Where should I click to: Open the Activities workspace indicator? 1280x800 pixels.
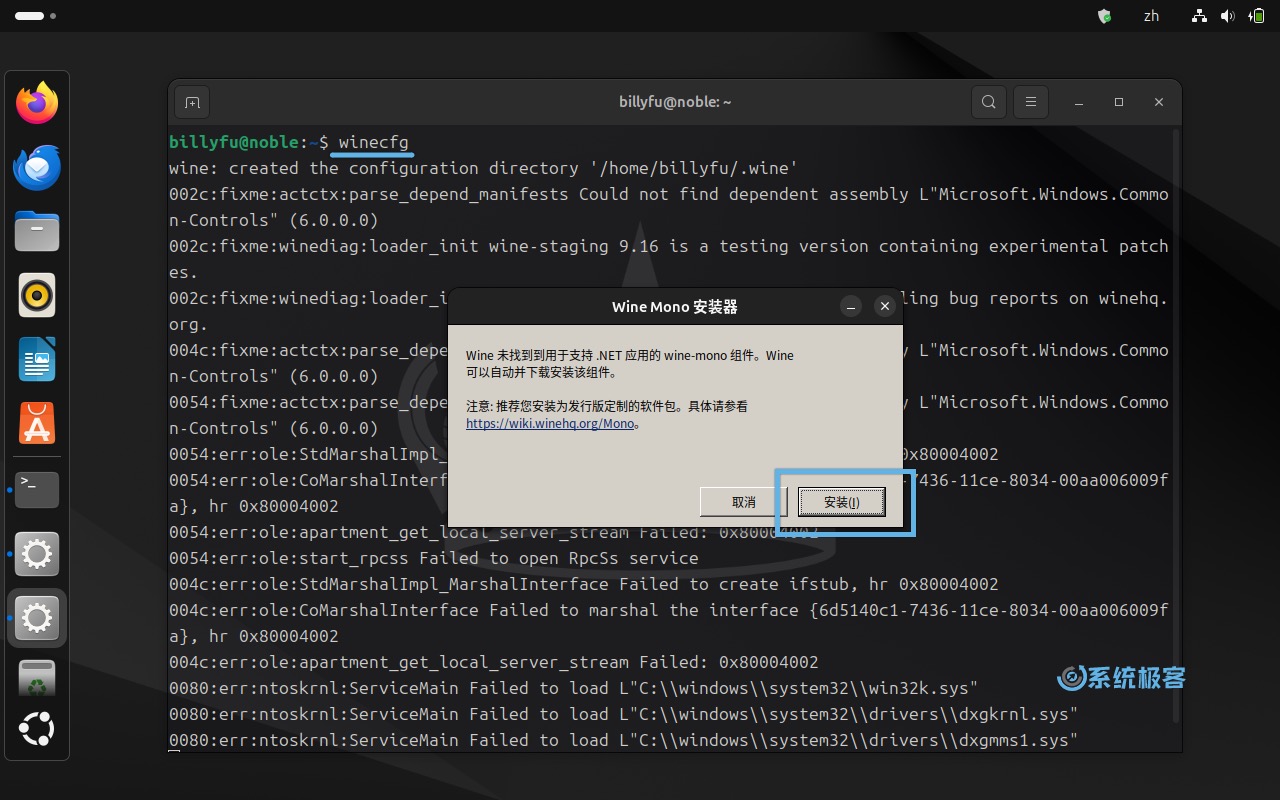pyautogui.click(x=36, y=16)
